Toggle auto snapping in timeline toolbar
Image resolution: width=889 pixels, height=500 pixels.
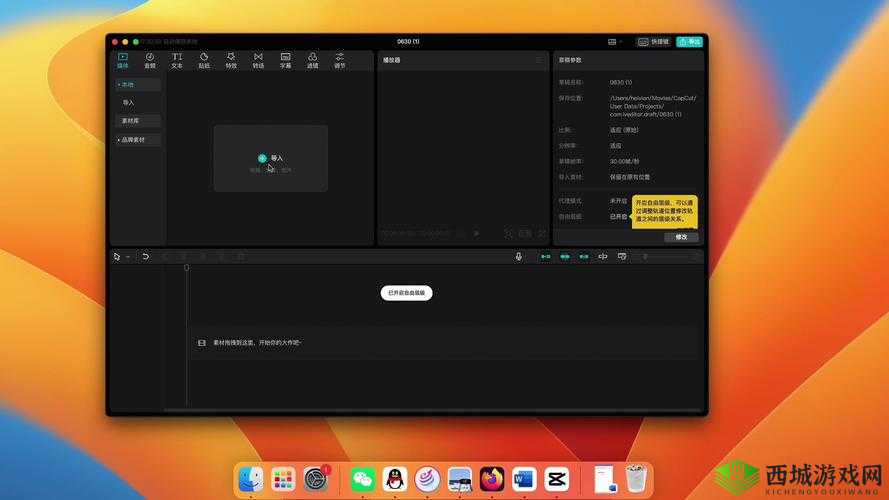[565, 257]
